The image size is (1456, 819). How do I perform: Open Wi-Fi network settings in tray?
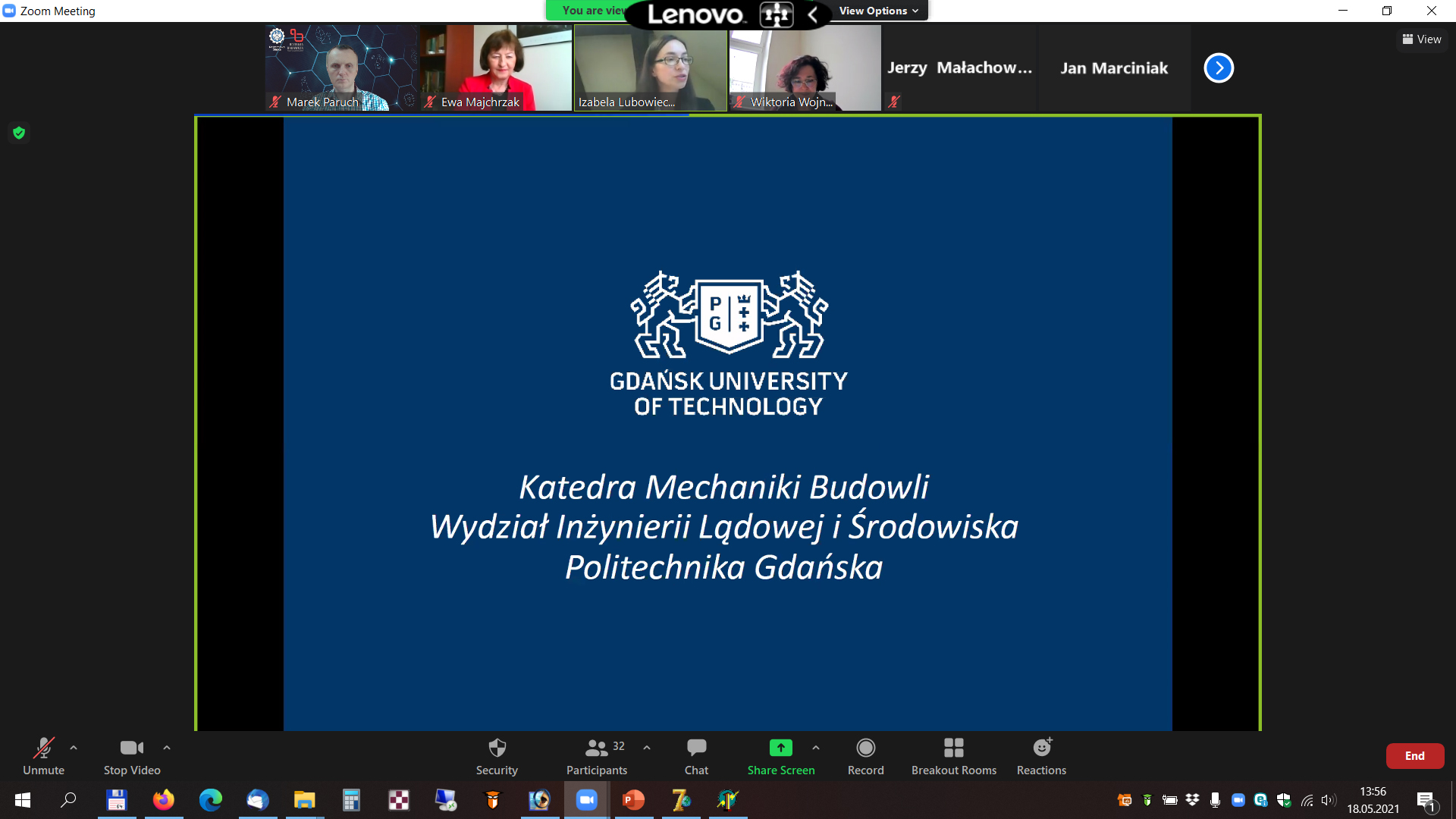(x=1307, y=800)
